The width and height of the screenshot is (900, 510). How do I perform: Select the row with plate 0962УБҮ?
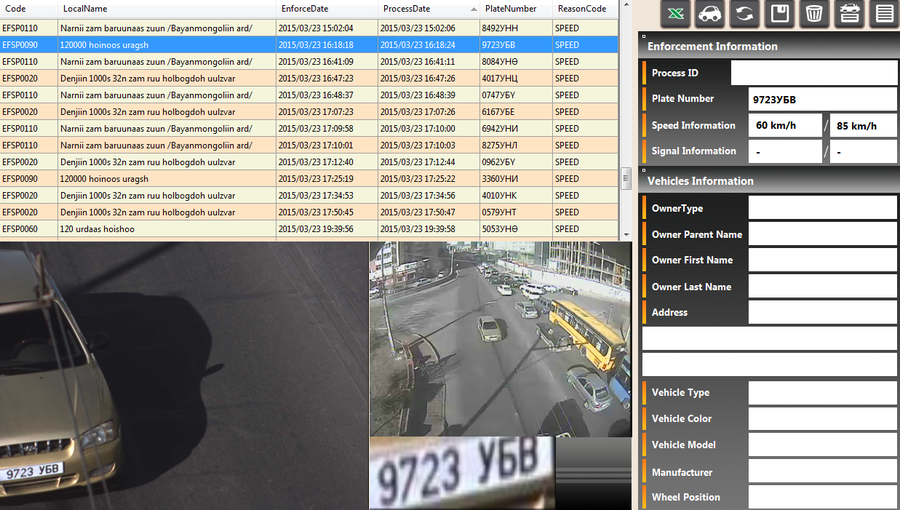[309, 162]
